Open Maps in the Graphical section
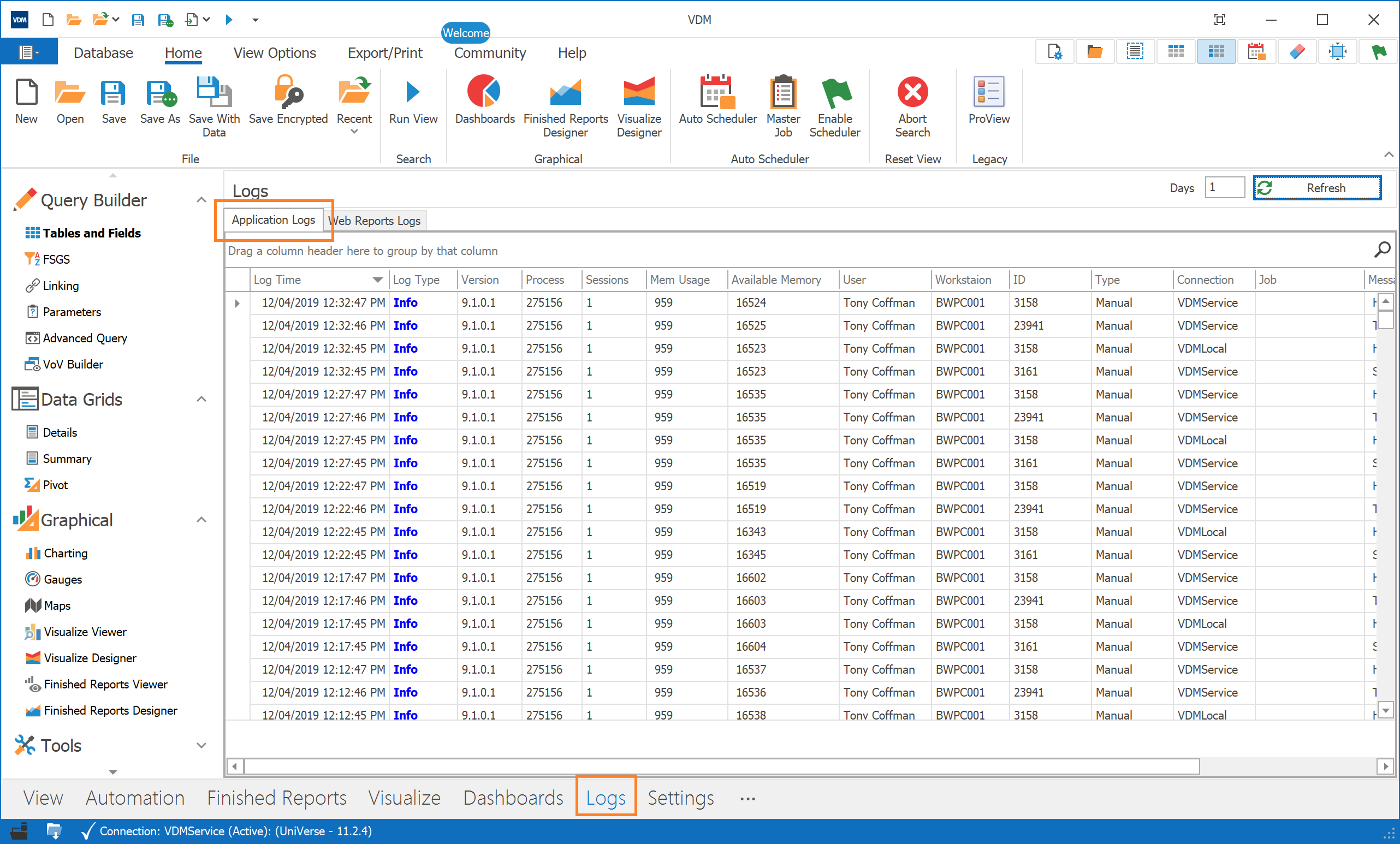The height and width of the screenshot is (844, 1400). [x=48, y=605]
